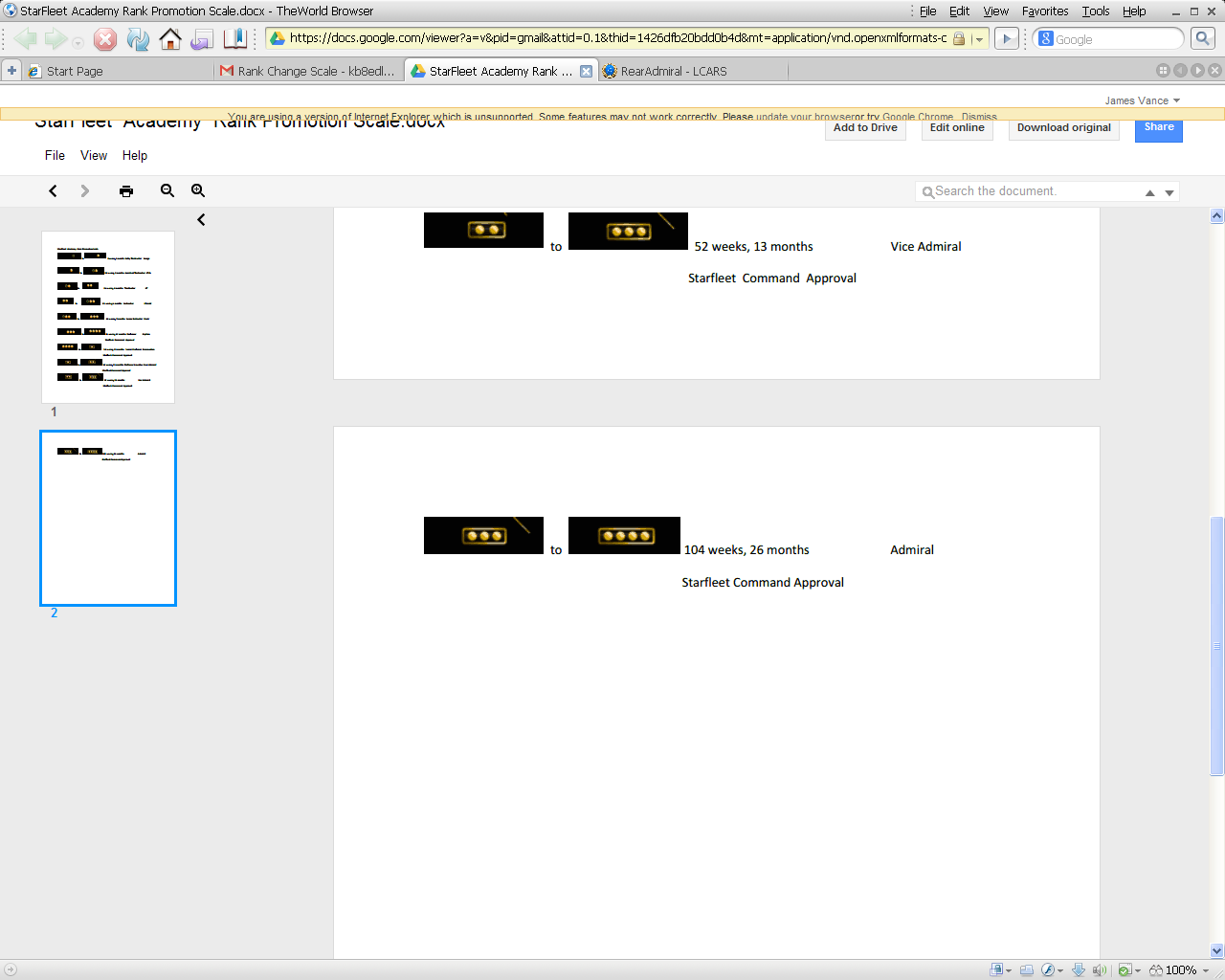
Task: Click the scrollbar up arrow
Action: pyautogui.click(x=1217, y=215)
